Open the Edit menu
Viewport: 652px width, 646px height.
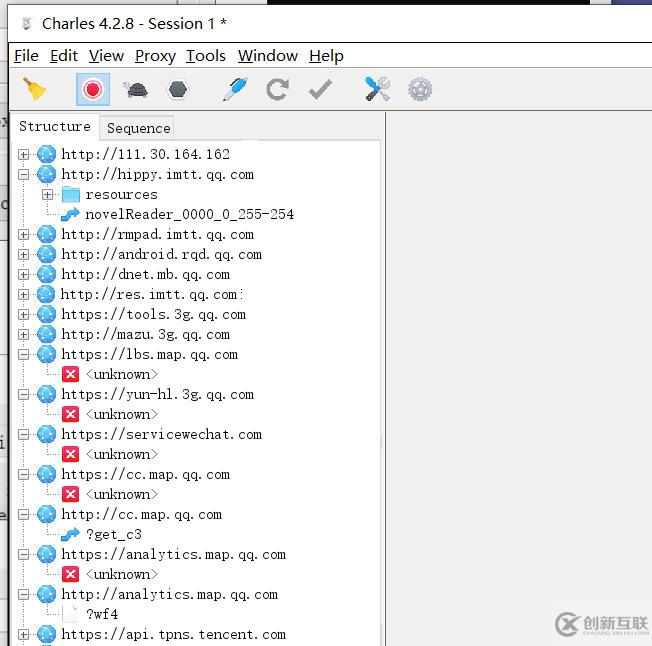[x=64, y=56]
